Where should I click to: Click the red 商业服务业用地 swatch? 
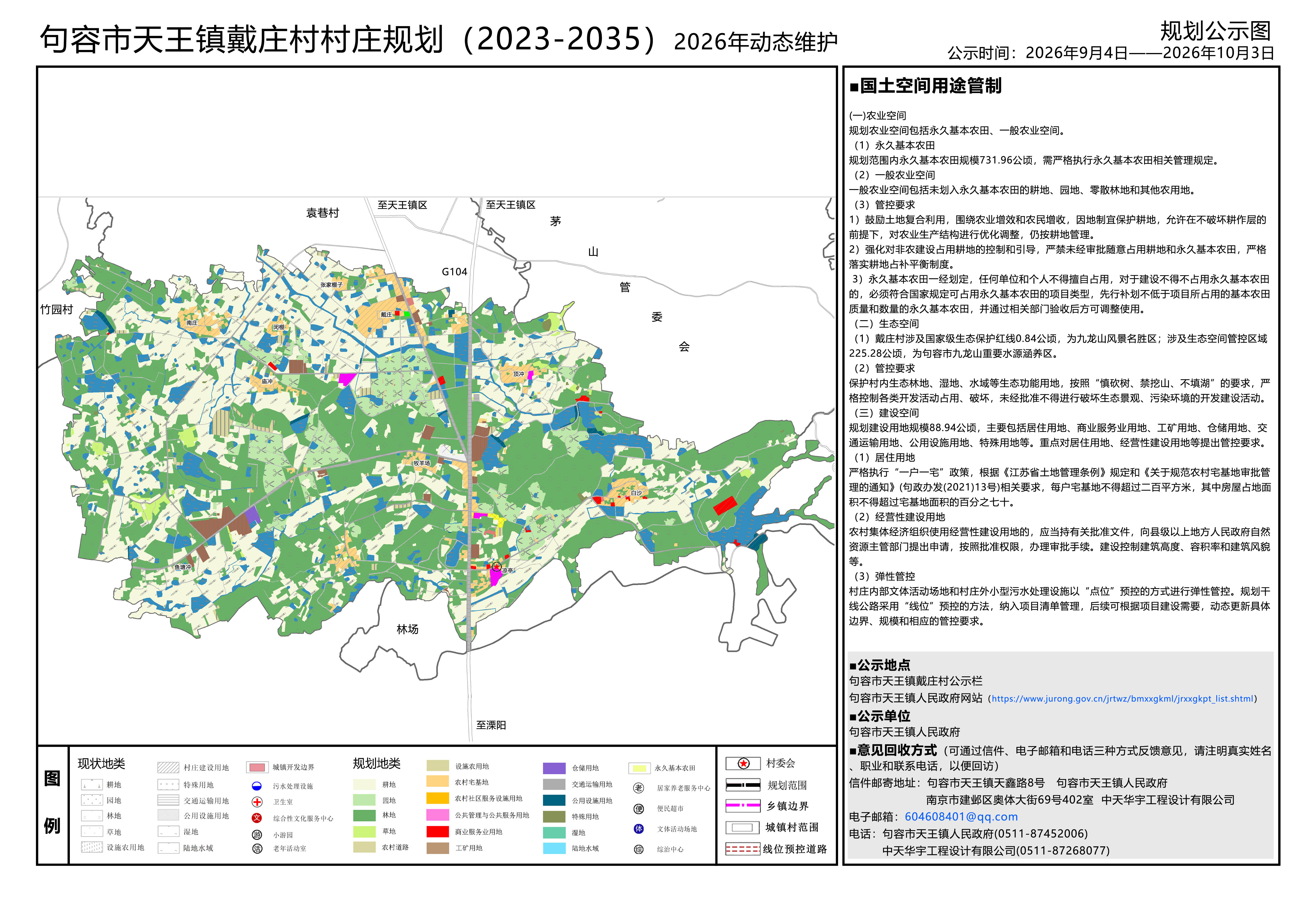point(437,832)
